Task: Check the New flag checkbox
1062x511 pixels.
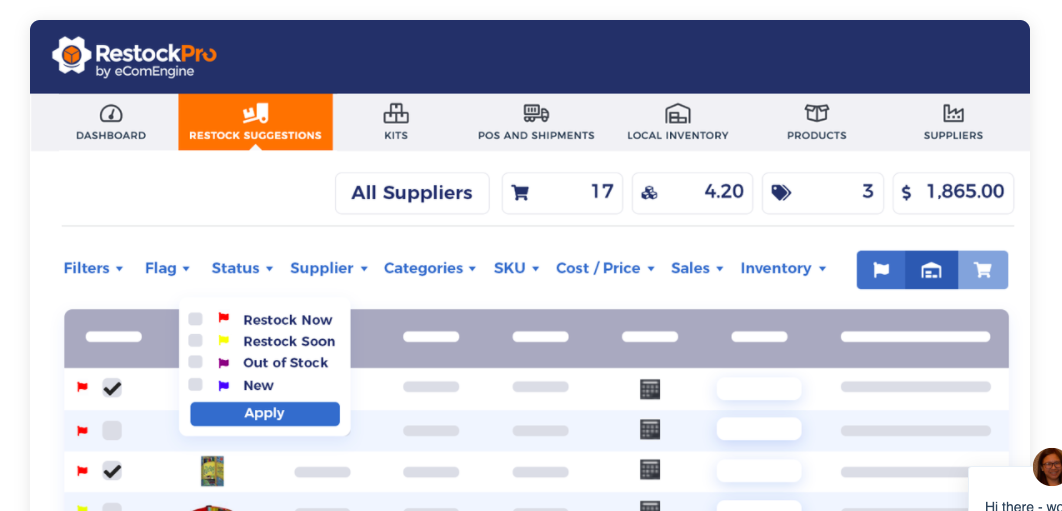Action: pos(195,384)
